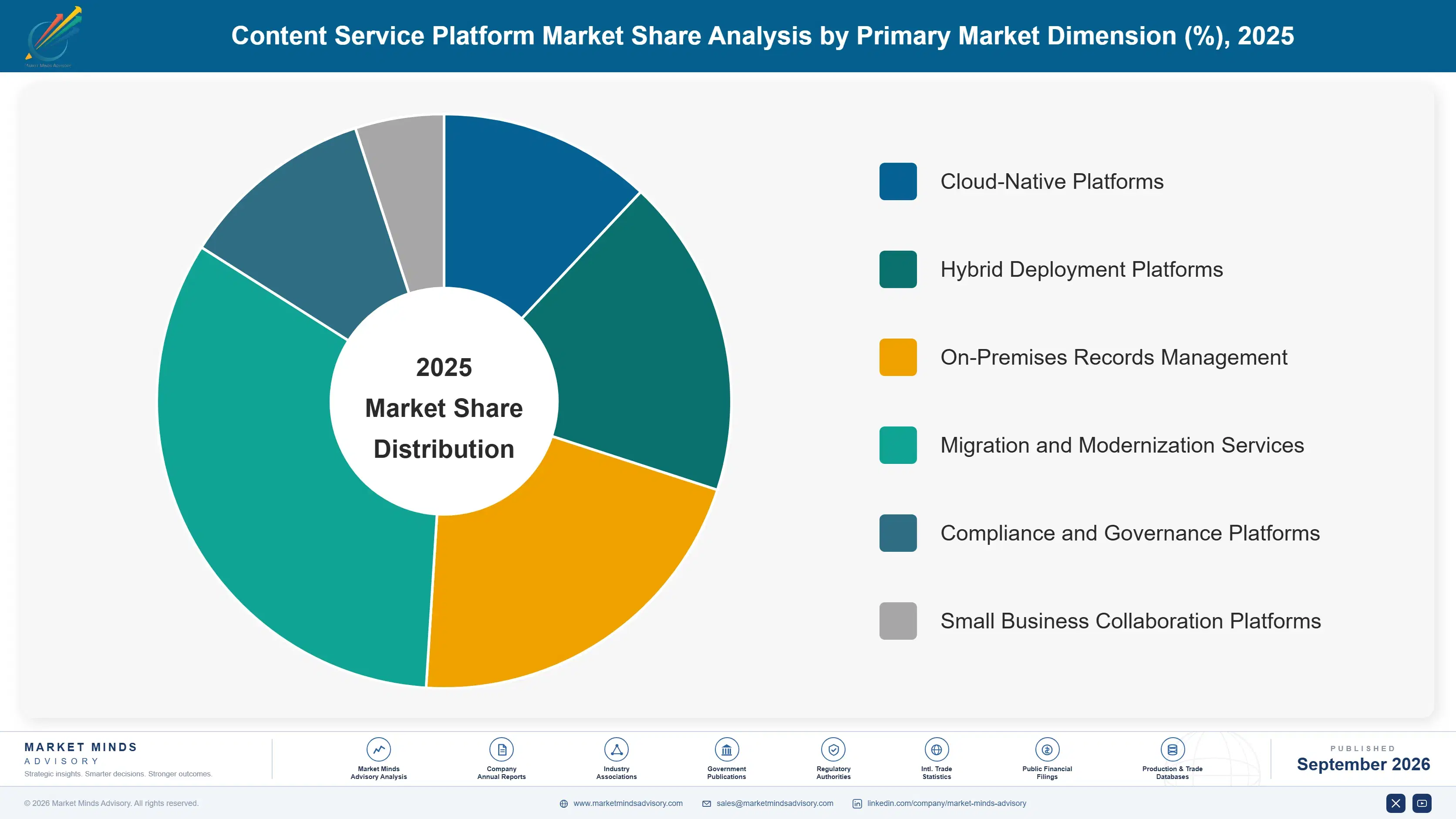Image resolution: width=1456 pixels, height=819 pixels.
Task: Click the Market Minds Advisory Analysis icon
Action: (378, 749)
